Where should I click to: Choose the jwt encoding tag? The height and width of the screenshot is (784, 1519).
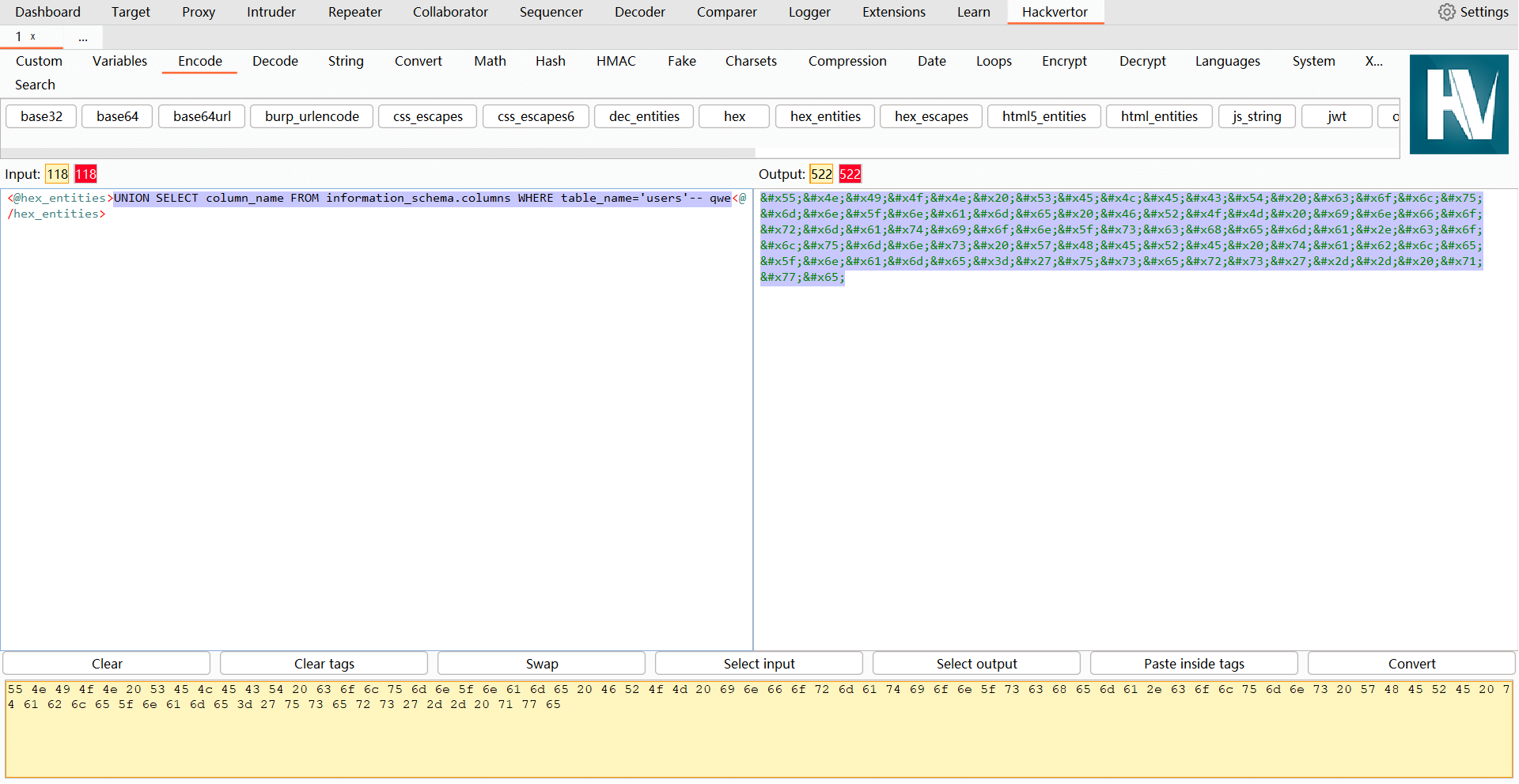(1336, 116)
